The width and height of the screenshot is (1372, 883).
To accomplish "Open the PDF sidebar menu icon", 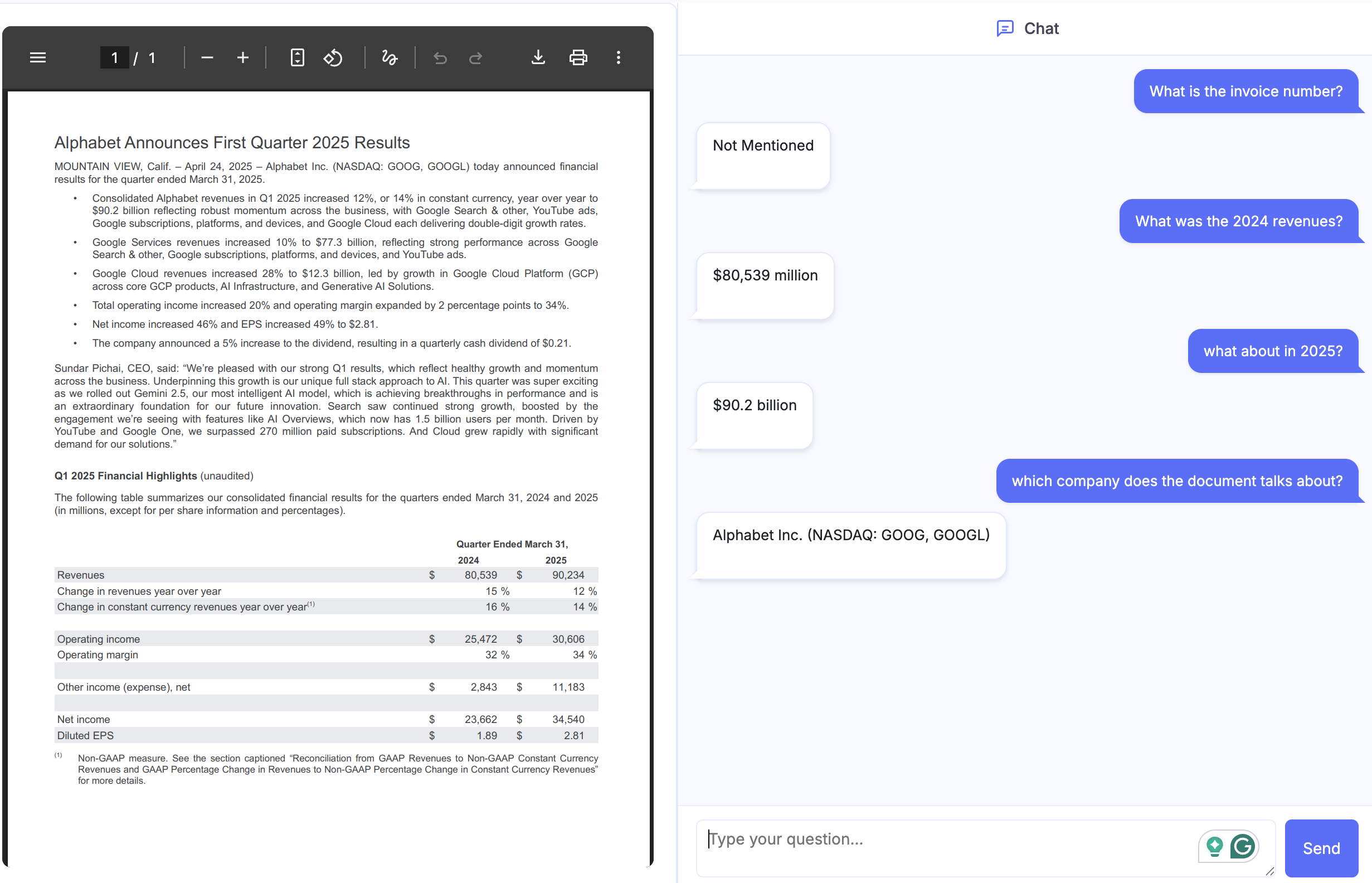I will click(x=38, y=57).
